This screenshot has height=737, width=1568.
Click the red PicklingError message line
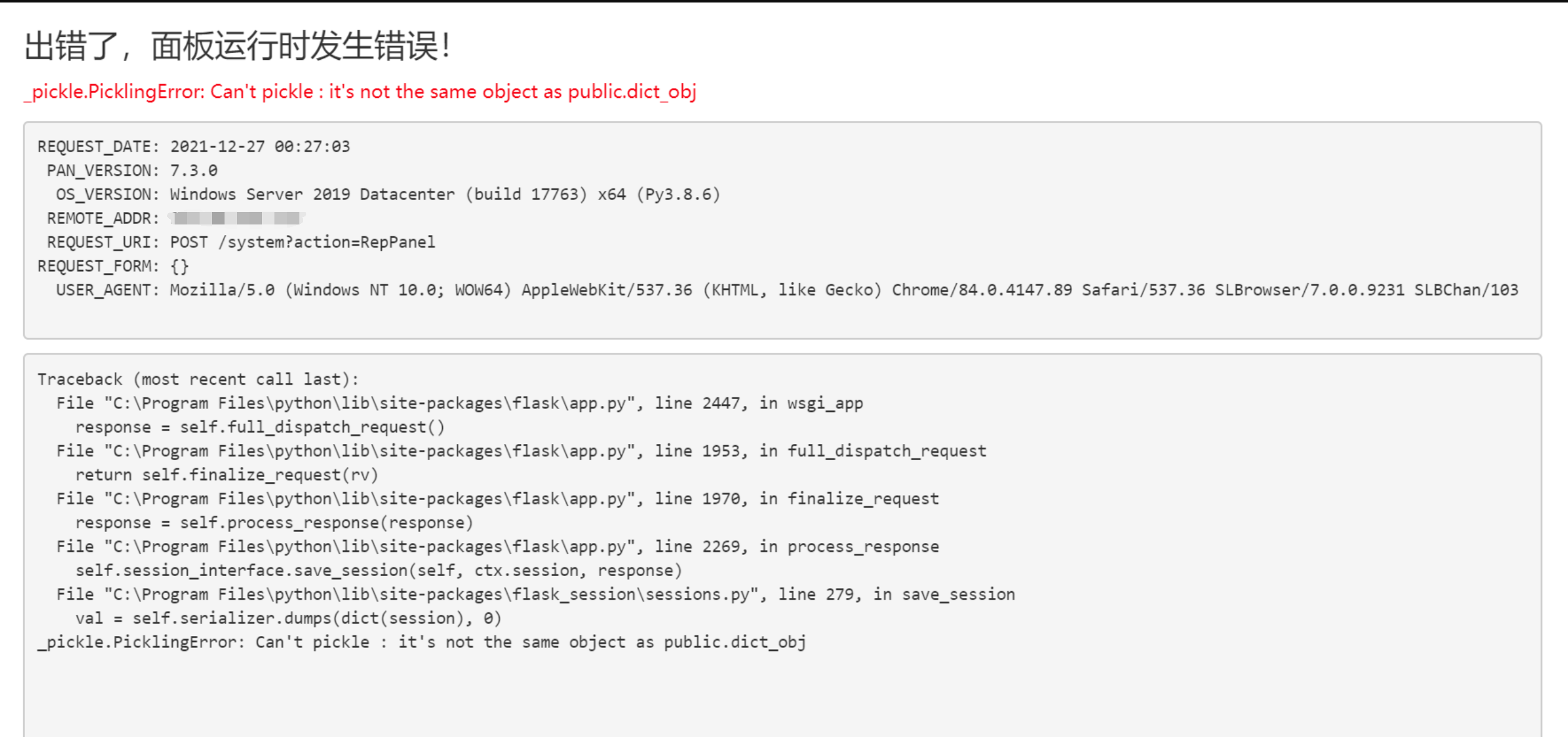click(360, 92)
